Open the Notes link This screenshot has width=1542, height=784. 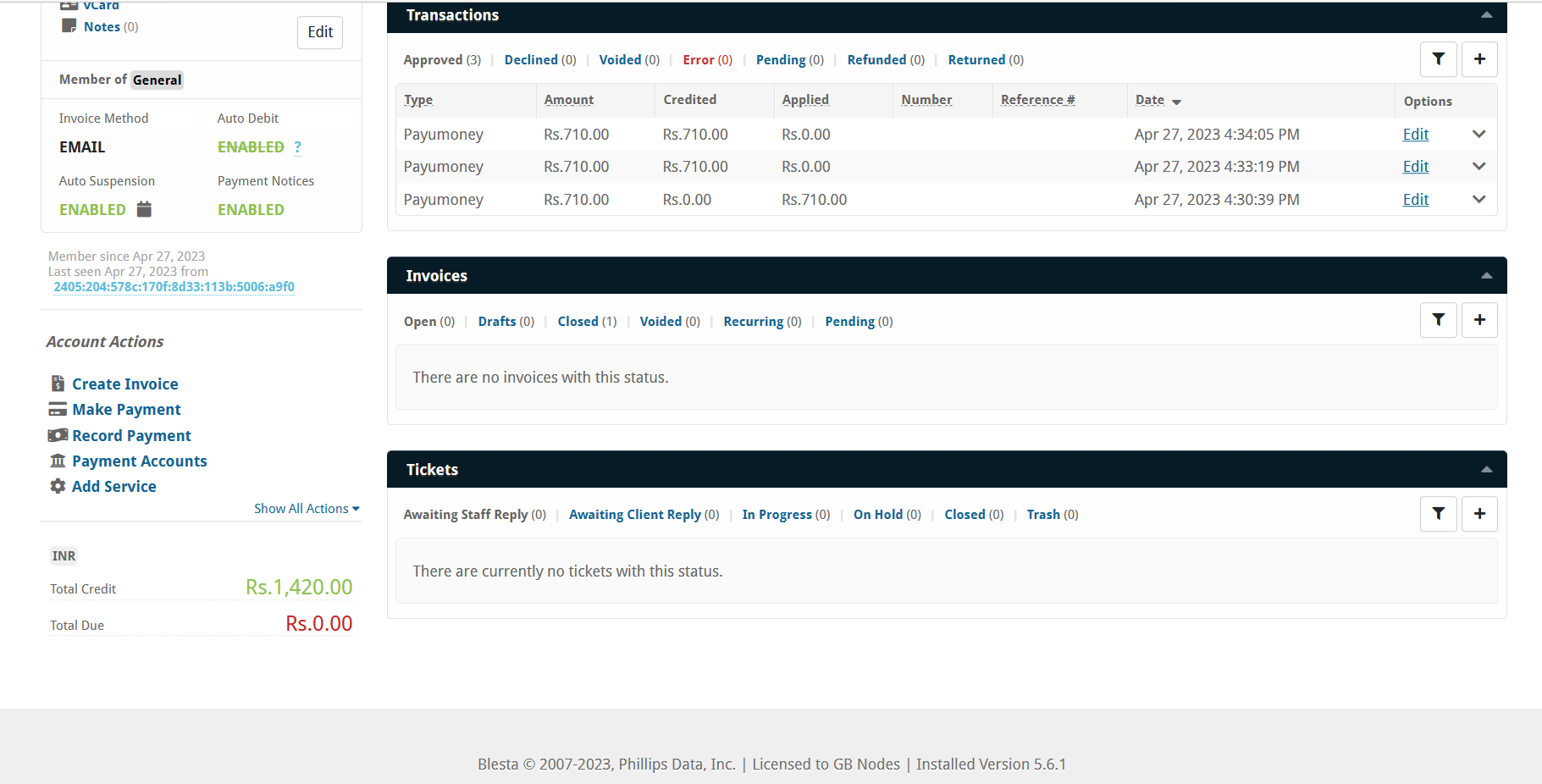102,27
